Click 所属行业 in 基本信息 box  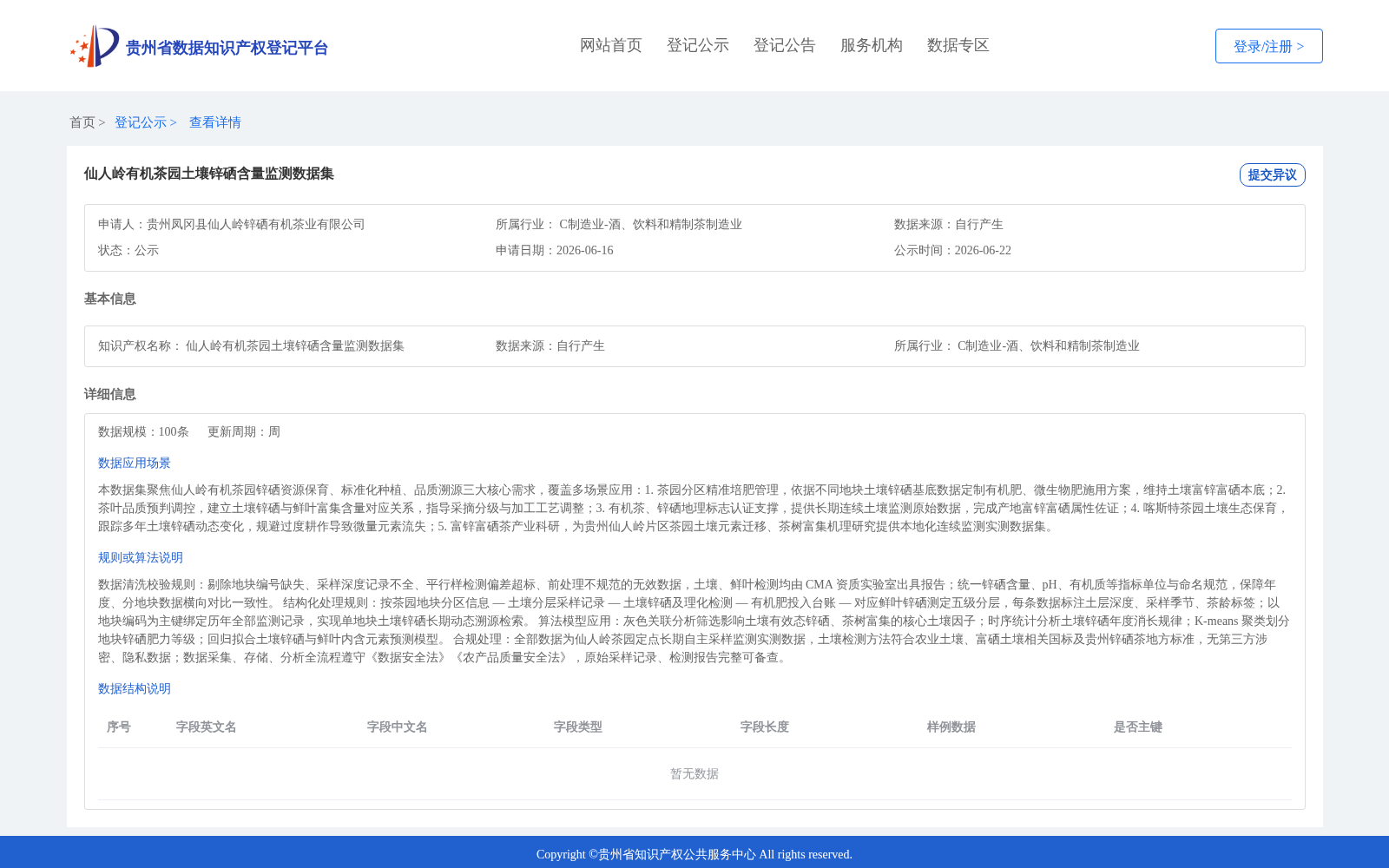pyautogui.click(x=1017, y=346)
